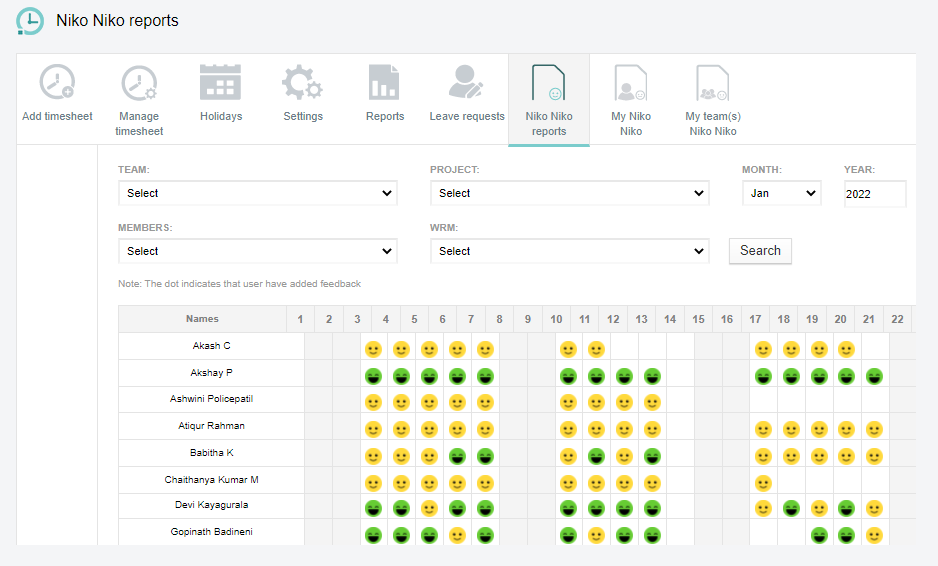Open the Project dropdown

[x=569, y=193]
